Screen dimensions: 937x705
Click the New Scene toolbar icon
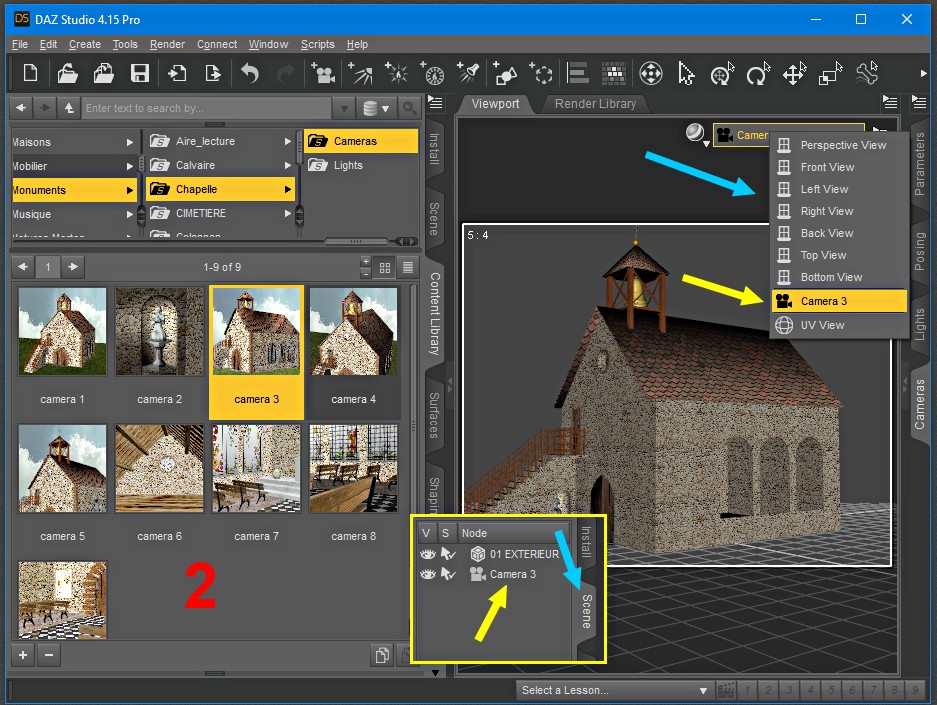click(30, 74)
